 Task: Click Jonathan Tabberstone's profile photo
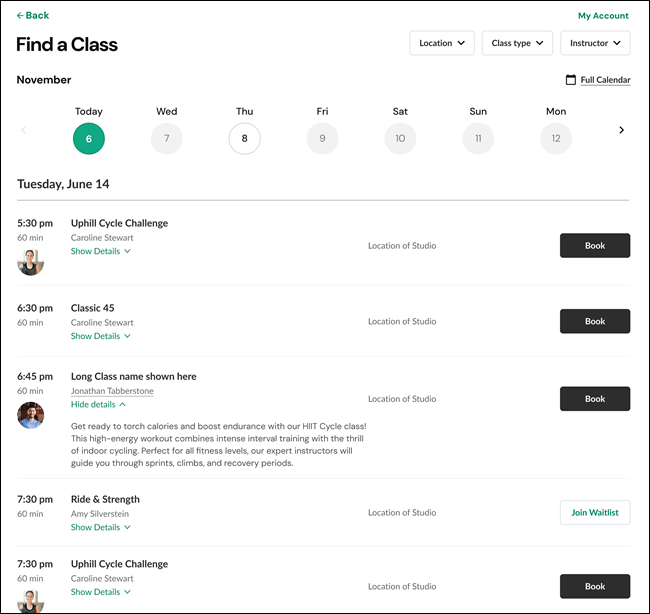click(x=31, y=415)
